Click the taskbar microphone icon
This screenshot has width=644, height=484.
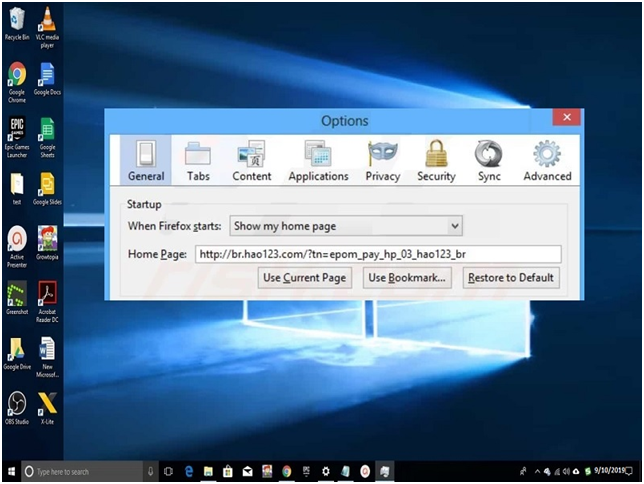point(150,471)
